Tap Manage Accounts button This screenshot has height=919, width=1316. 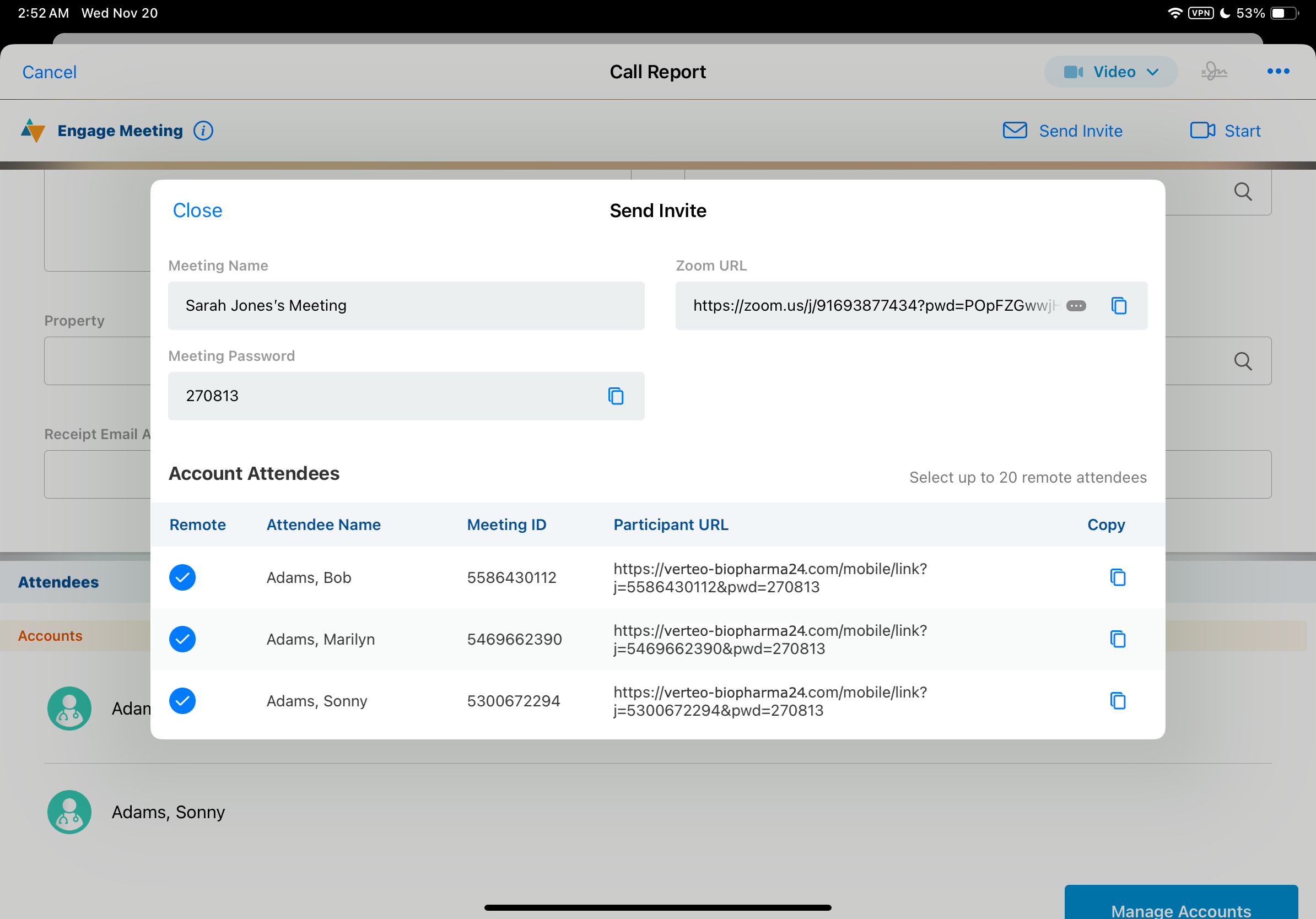(1180, 905)
